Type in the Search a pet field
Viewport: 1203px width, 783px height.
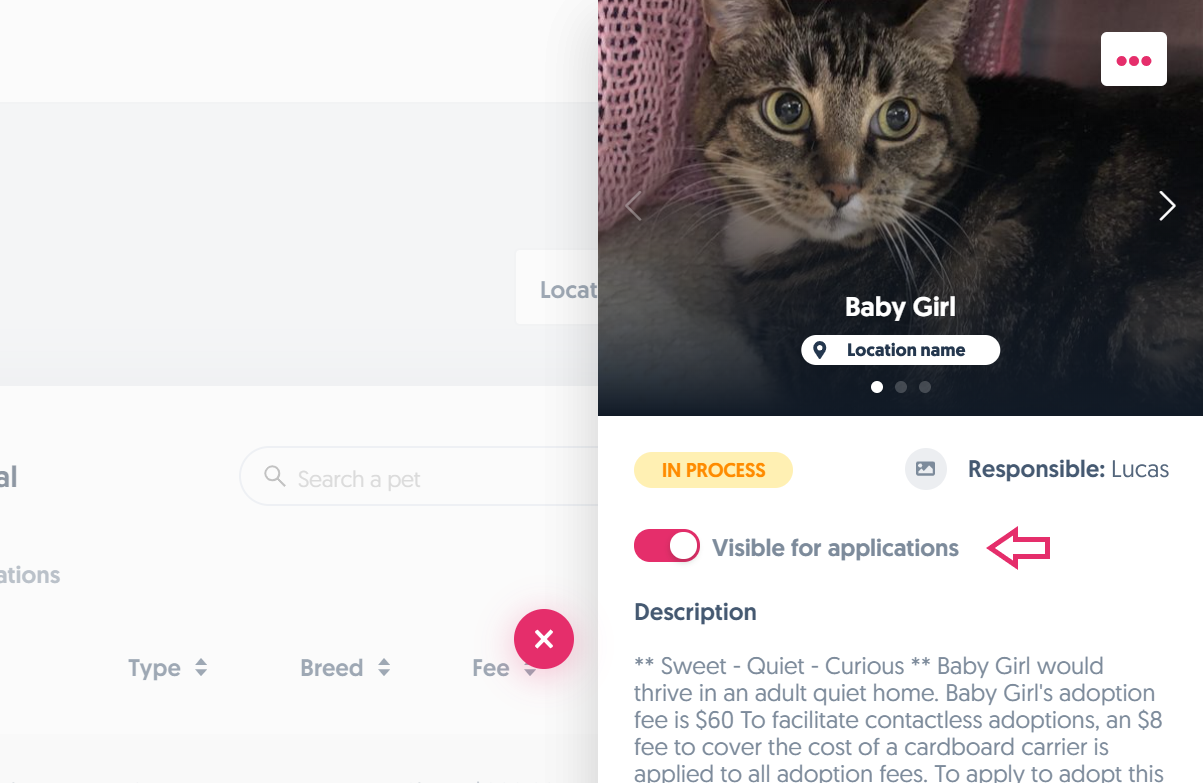tap(420, 479)
